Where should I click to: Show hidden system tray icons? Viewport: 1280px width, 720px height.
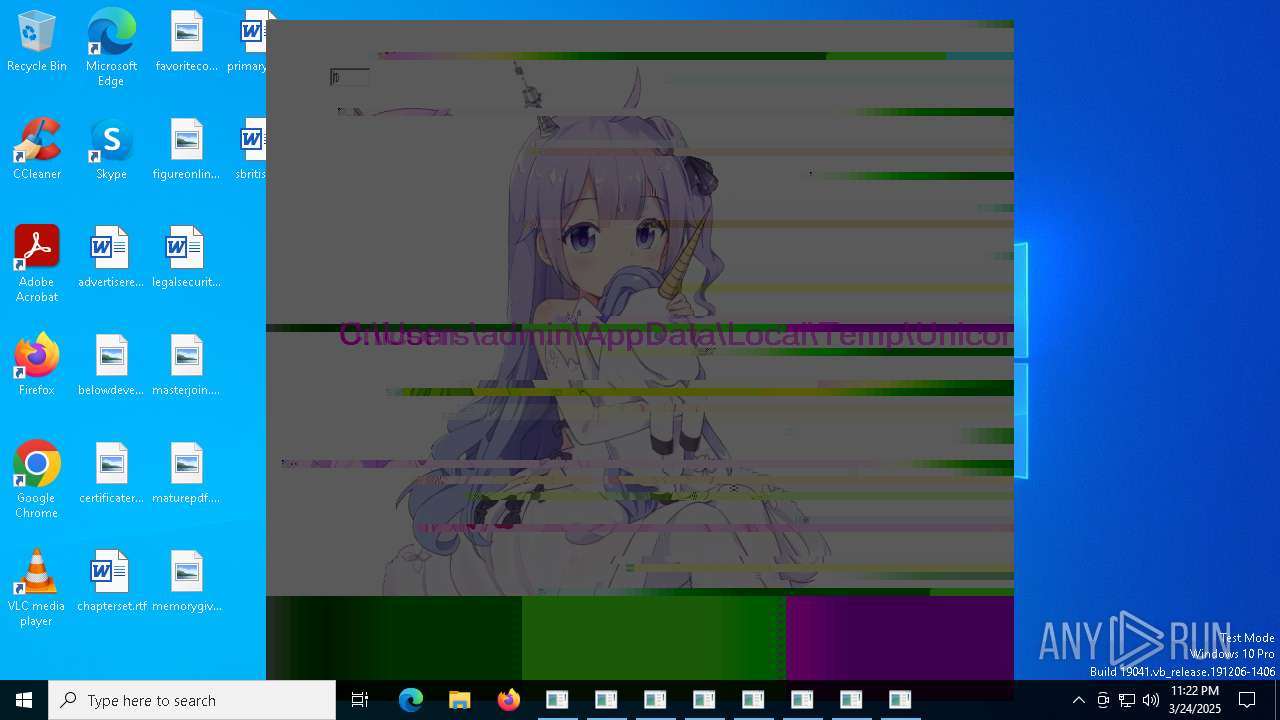pyautogui.click(x=1078, y=700)
